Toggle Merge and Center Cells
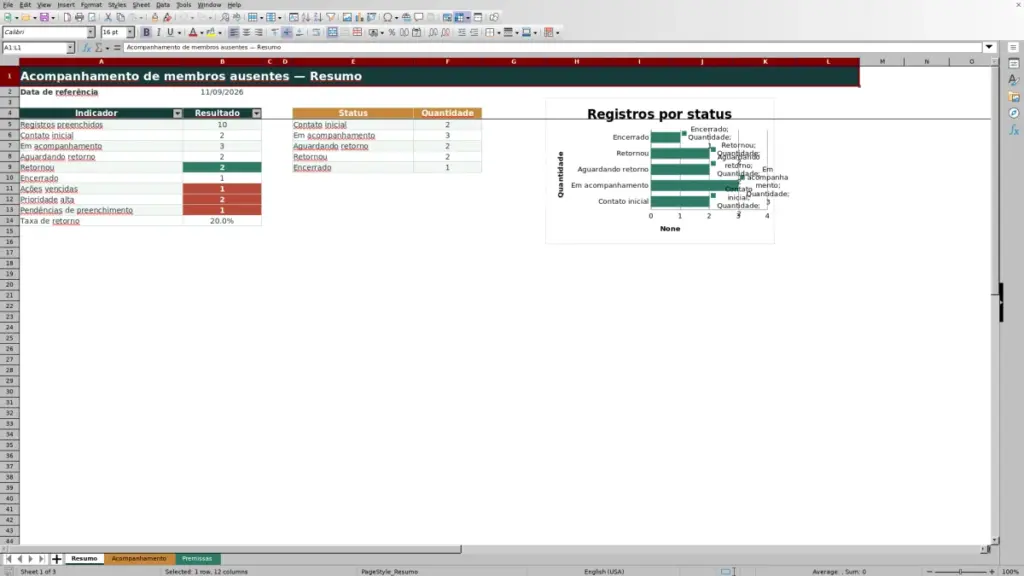Image resolution: width=1024 pixels, height=576 pixels. [332, 32]
